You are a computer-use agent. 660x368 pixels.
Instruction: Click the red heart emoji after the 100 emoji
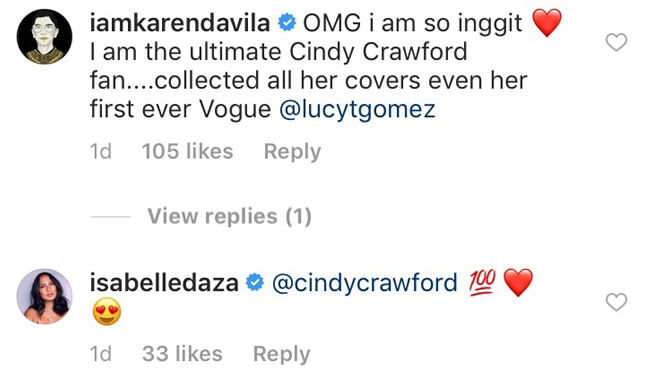click(518, 283)
